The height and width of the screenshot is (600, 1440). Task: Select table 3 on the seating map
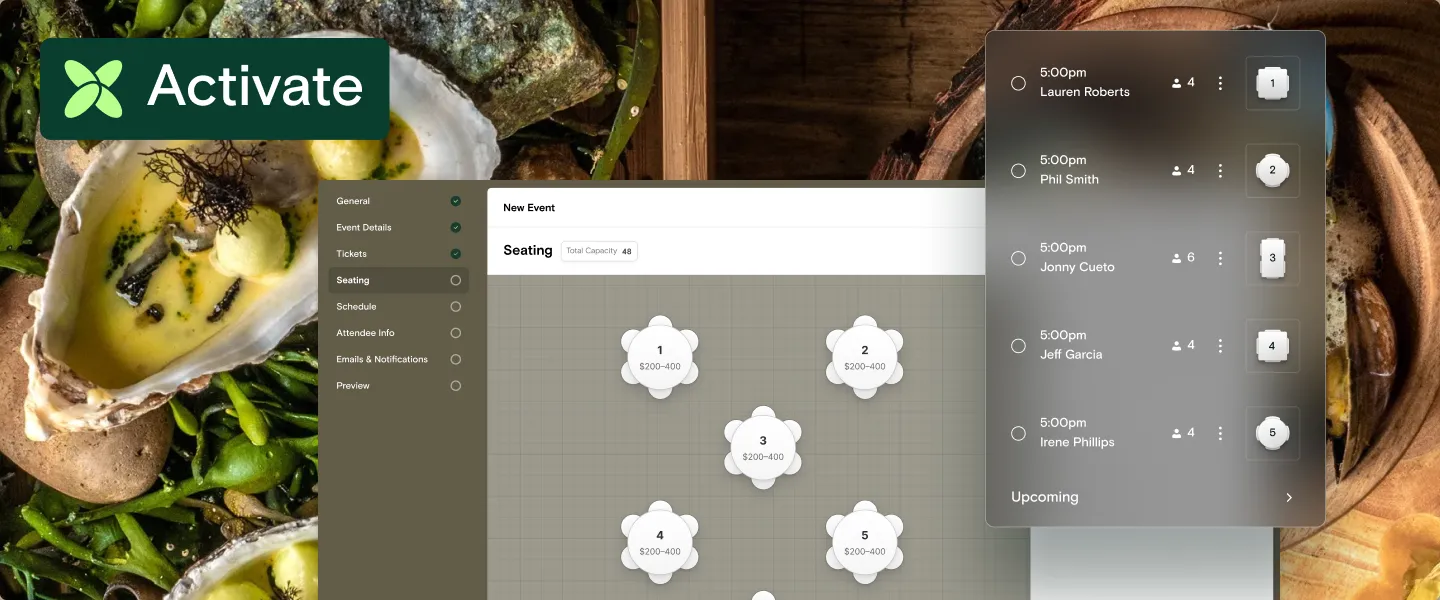[x=763, y=447]
